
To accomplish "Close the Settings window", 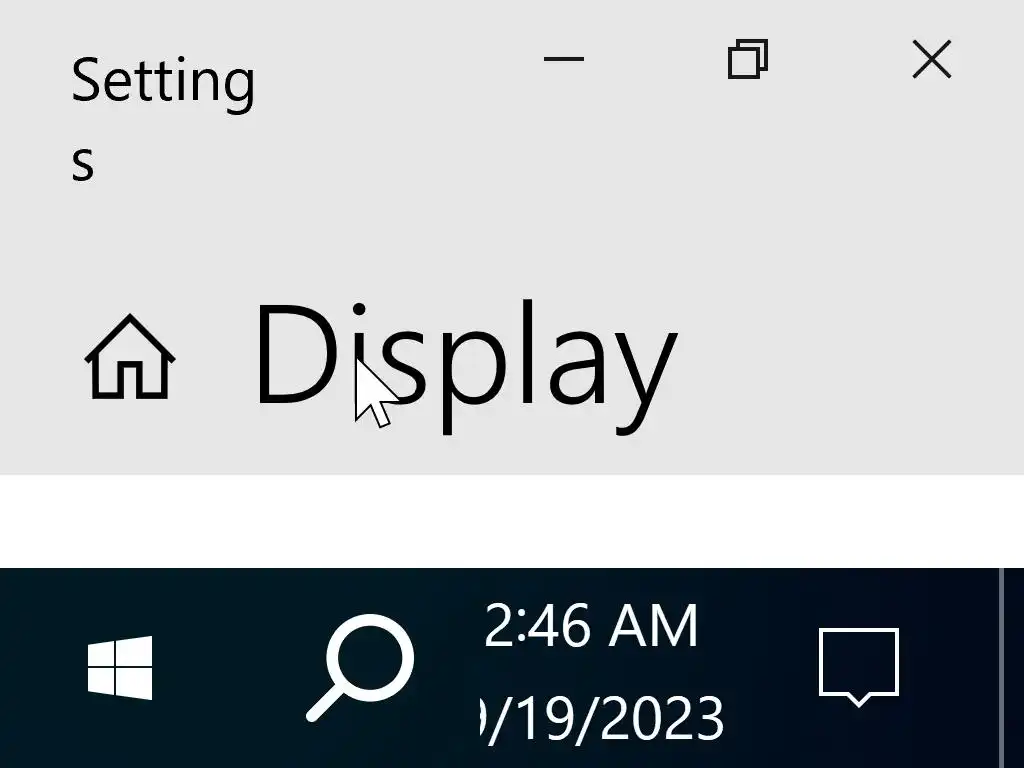I will (931, 59).
